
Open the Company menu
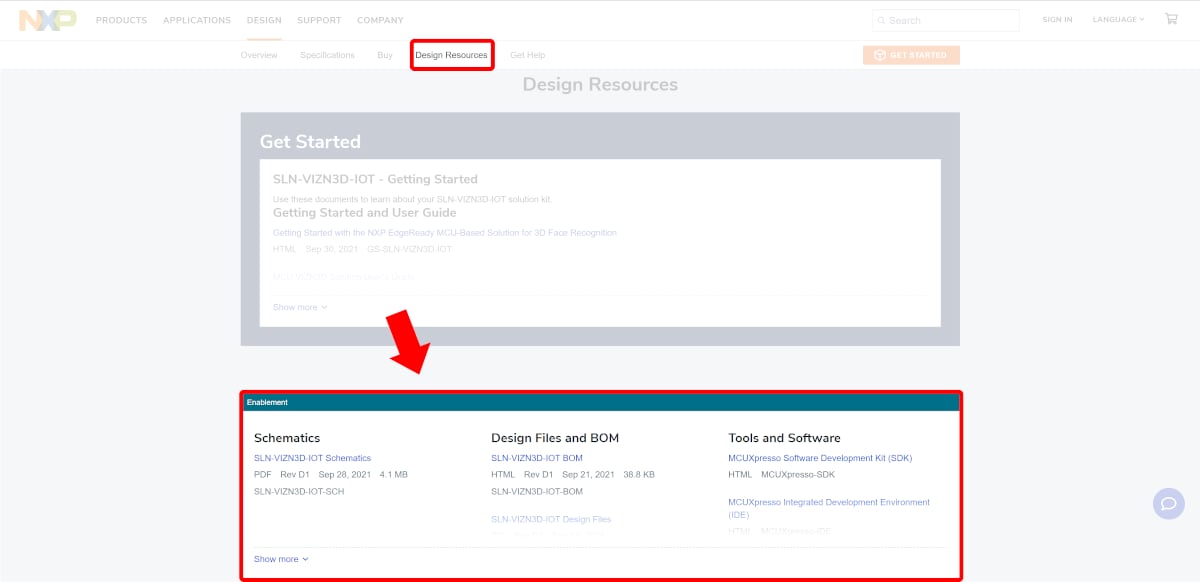(x=380, y=20)
